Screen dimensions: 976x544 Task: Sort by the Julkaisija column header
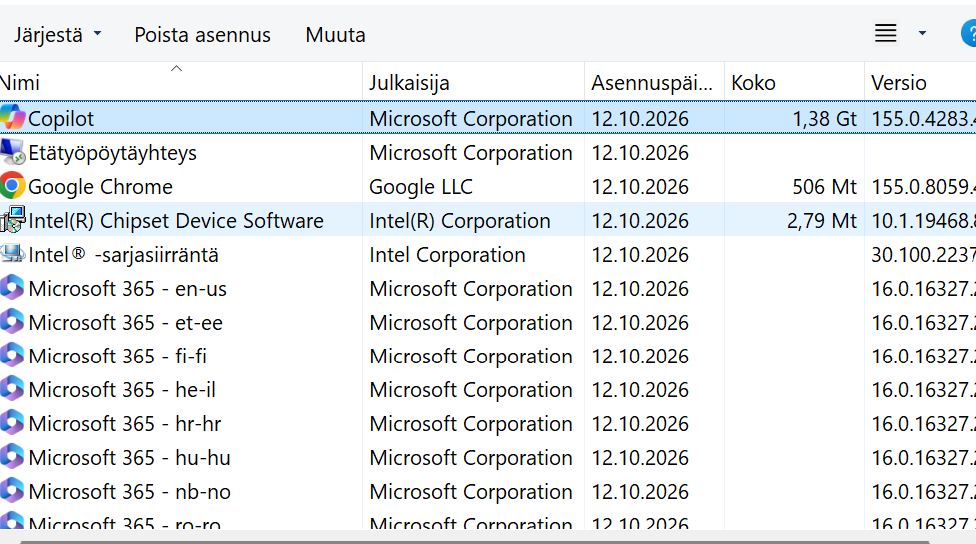[x=473, y=82]
